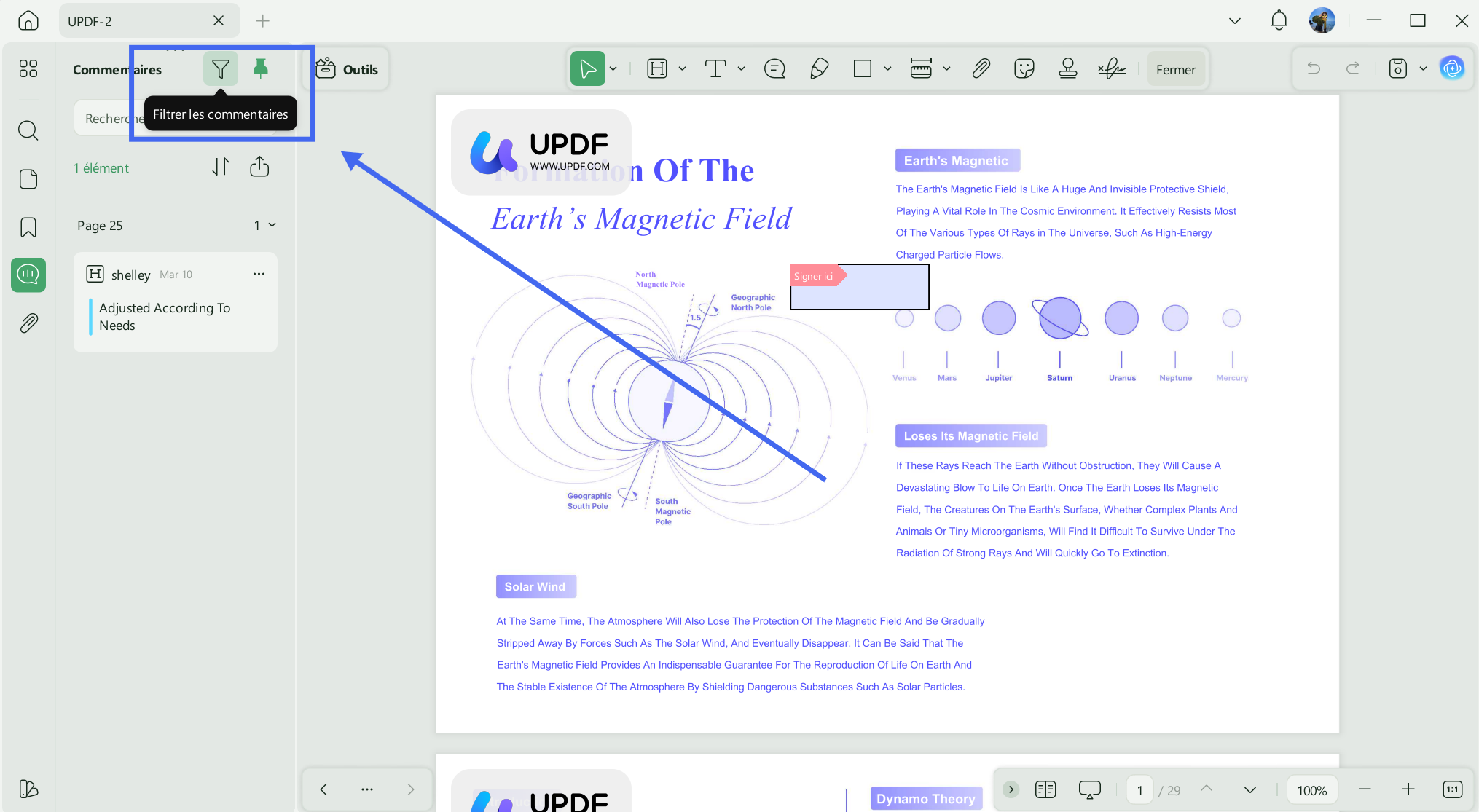Zoom out with the minus button
Viewport: 1479px width, 812px height.
pyautogui.click(x=1365, y=789)
